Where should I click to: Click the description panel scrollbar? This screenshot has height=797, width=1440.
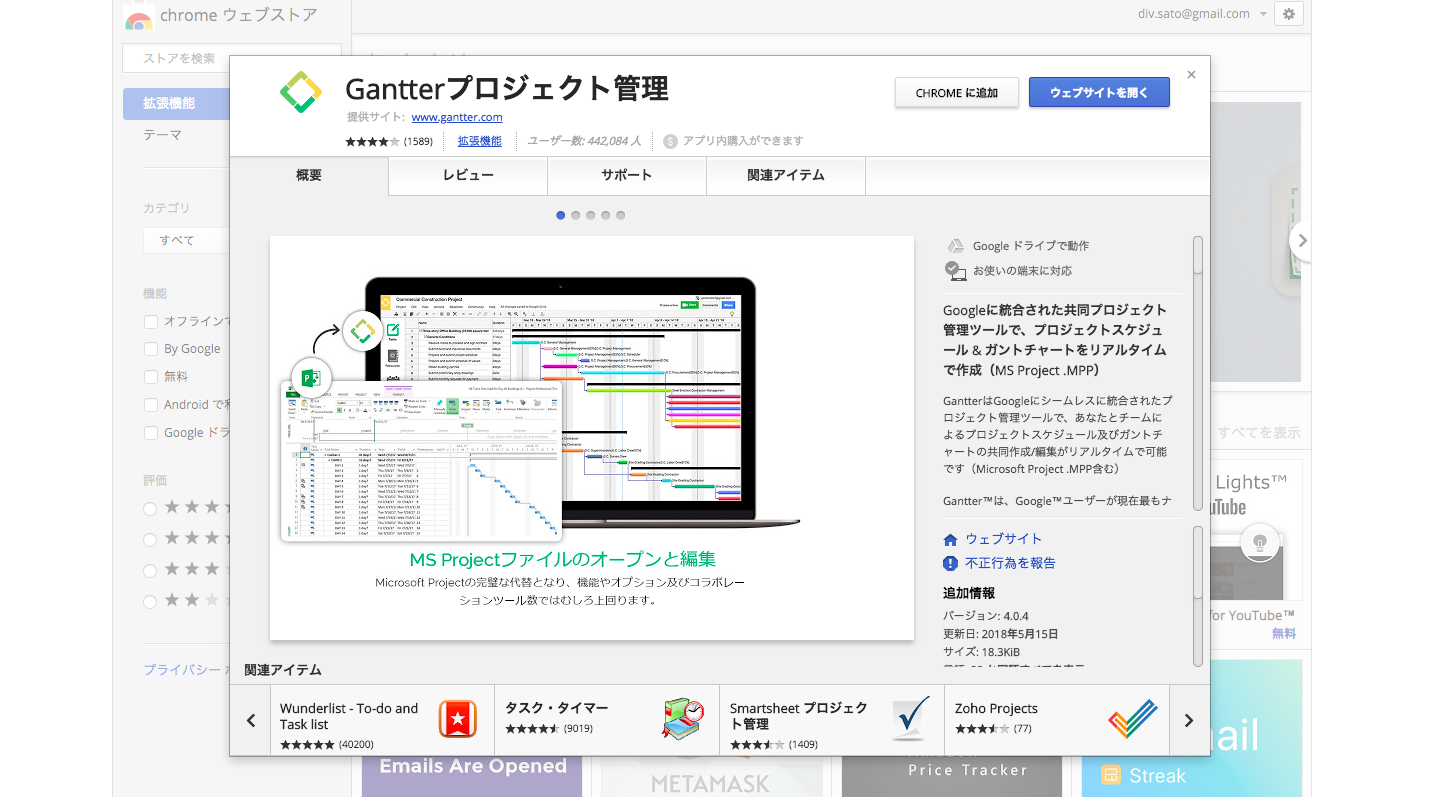1198,375
